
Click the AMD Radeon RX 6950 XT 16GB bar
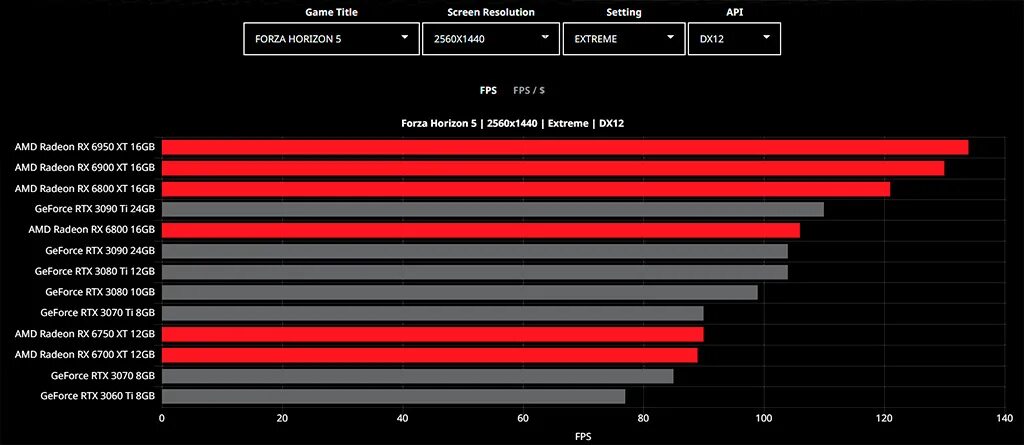565,147
